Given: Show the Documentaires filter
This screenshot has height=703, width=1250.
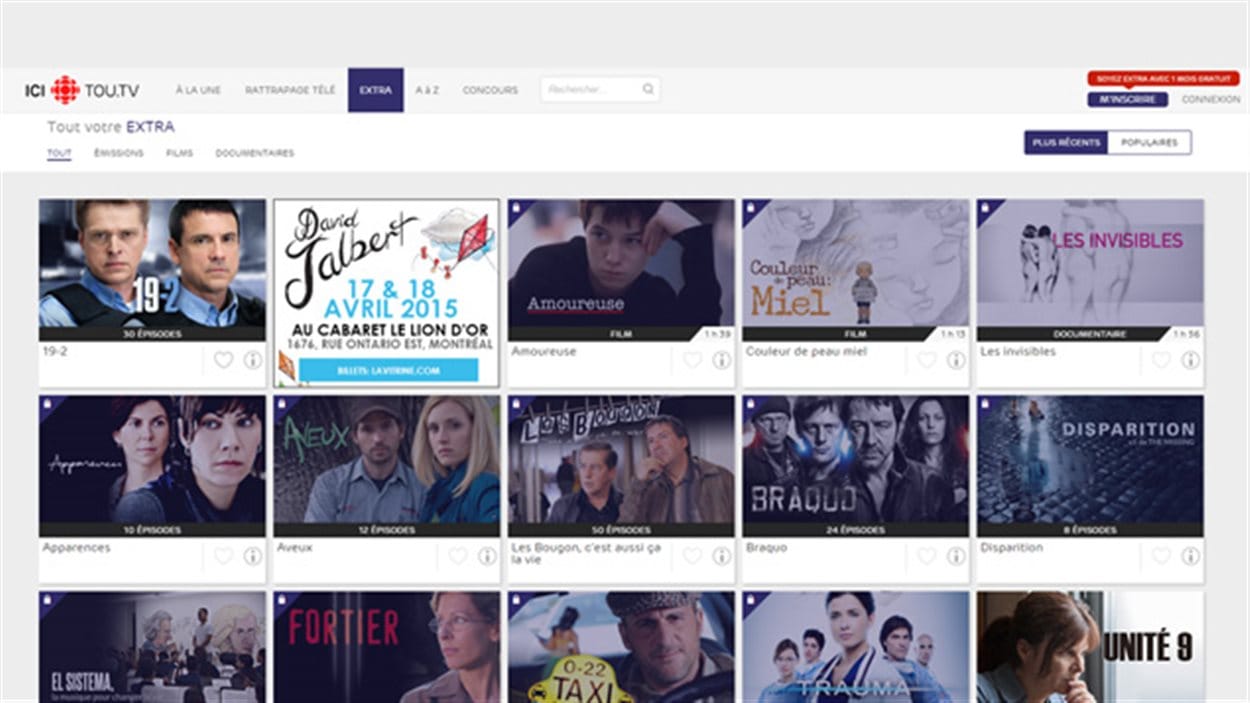Looking at the screenshot, I should pyautogui.click(x=255, y=153).
